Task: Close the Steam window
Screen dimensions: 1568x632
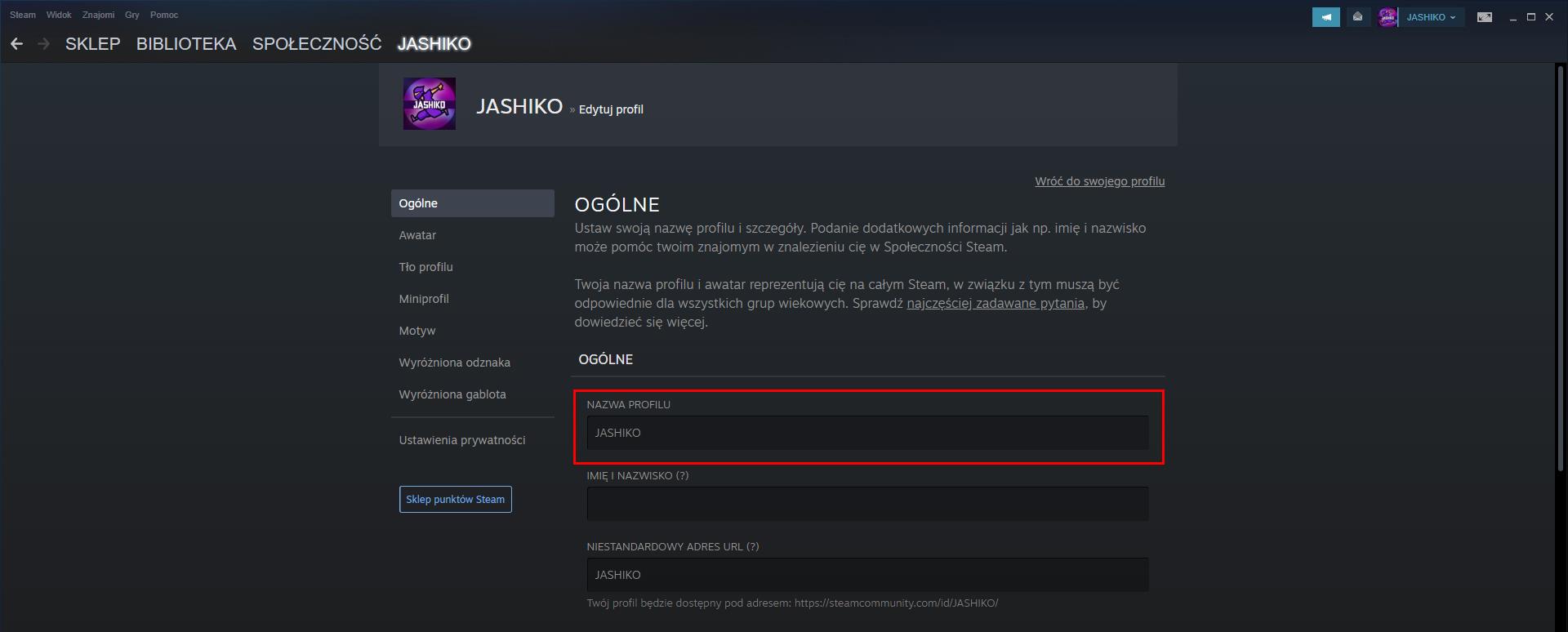Action: point(1549,17)
